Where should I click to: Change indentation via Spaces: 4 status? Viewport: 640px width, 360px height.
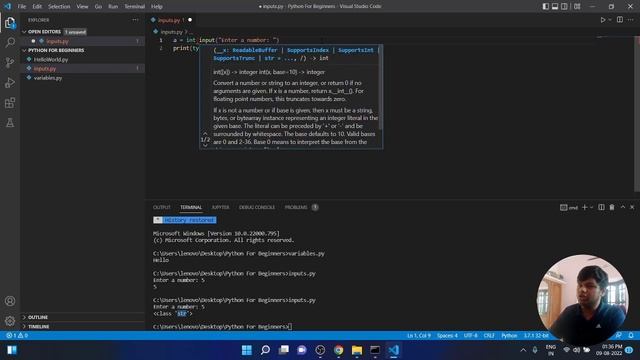(447, 336)
